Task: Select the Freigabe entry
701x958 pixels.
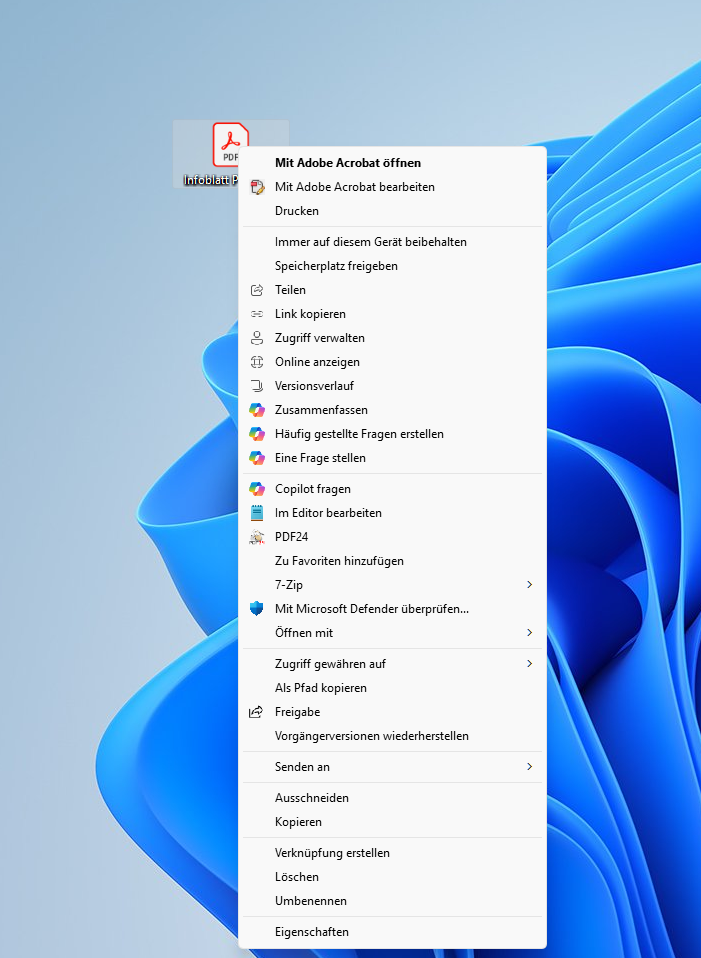Action: click(x=392, y=712)
